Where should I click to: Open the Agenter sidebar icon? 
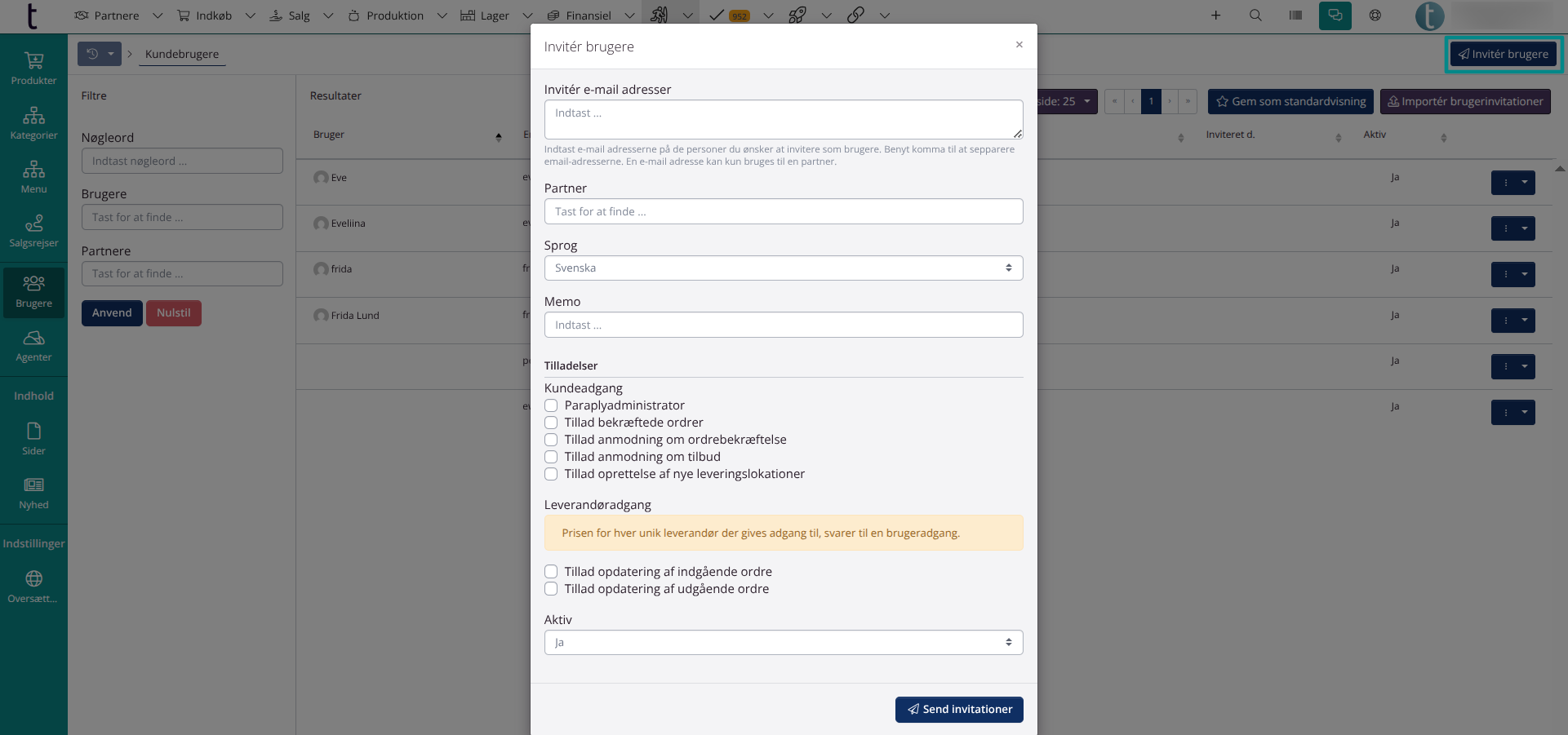click(33, 346)
